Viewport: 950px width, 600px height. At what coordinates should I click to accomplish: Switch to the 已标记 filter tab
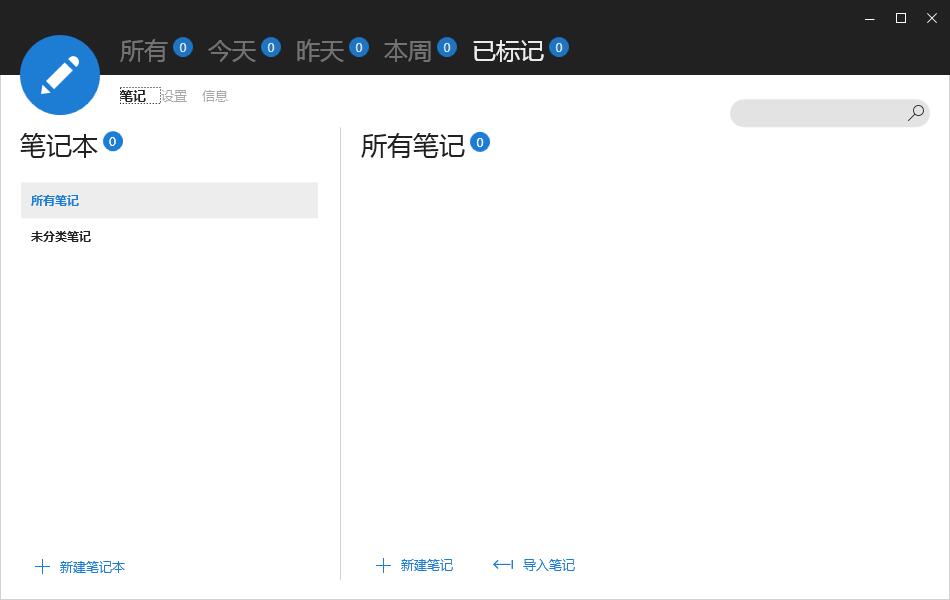point(508,51)
